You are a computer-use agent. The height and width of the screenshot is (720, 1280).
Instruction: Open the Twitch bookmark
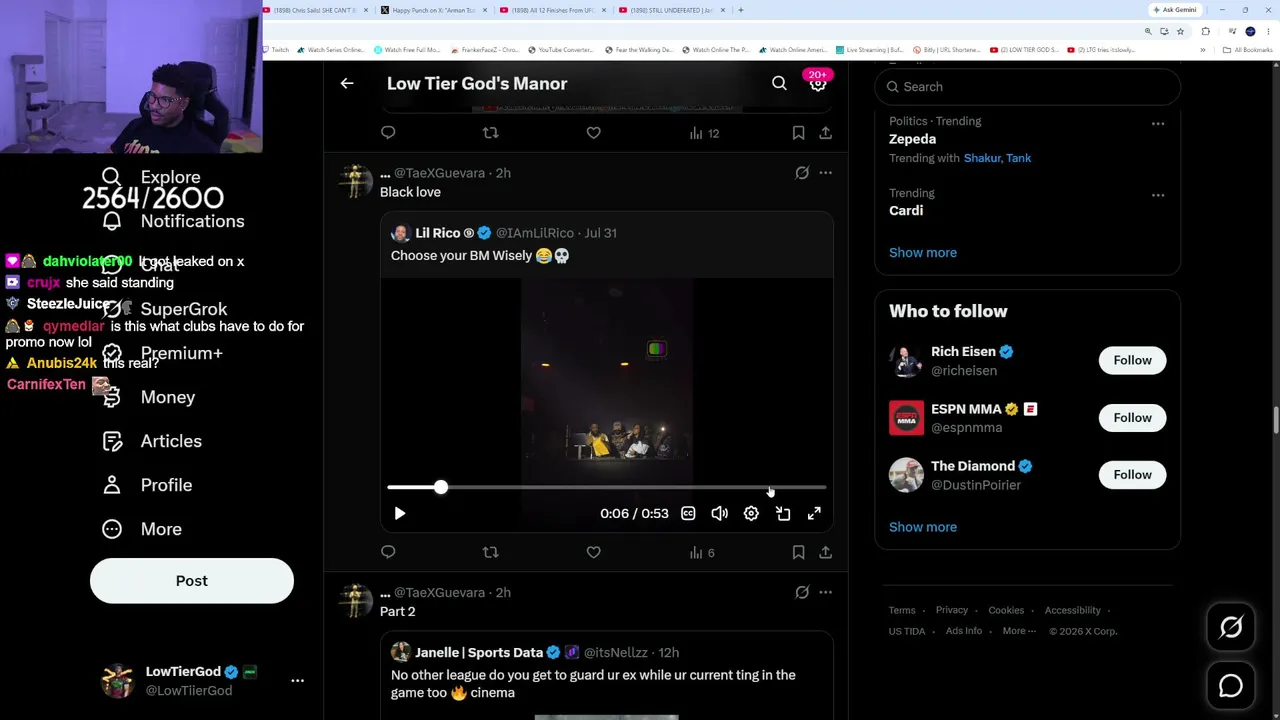click(276, 50)
